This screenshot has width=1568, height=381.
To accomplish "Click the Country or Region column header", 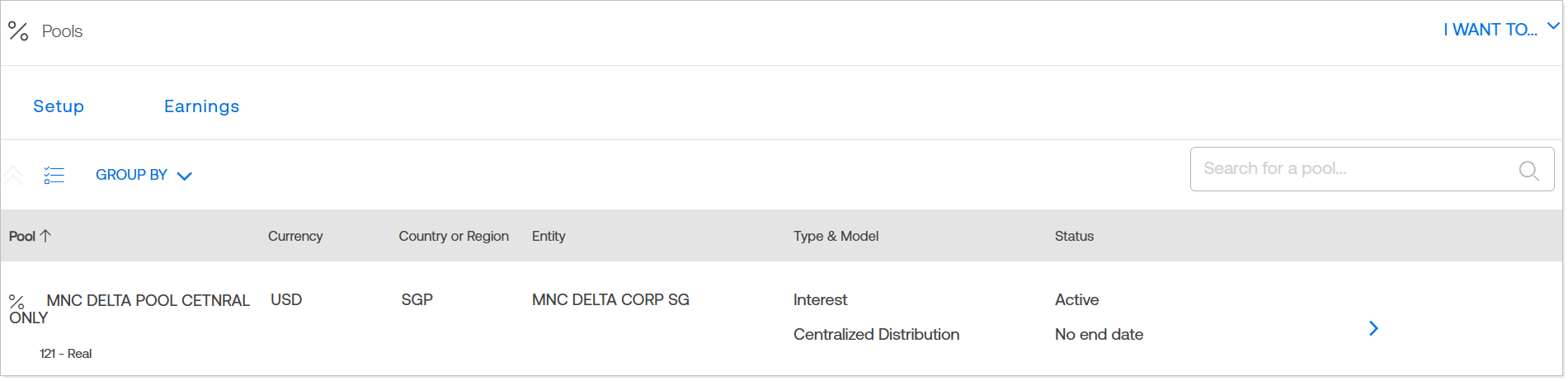I will [x=454, y=236].
